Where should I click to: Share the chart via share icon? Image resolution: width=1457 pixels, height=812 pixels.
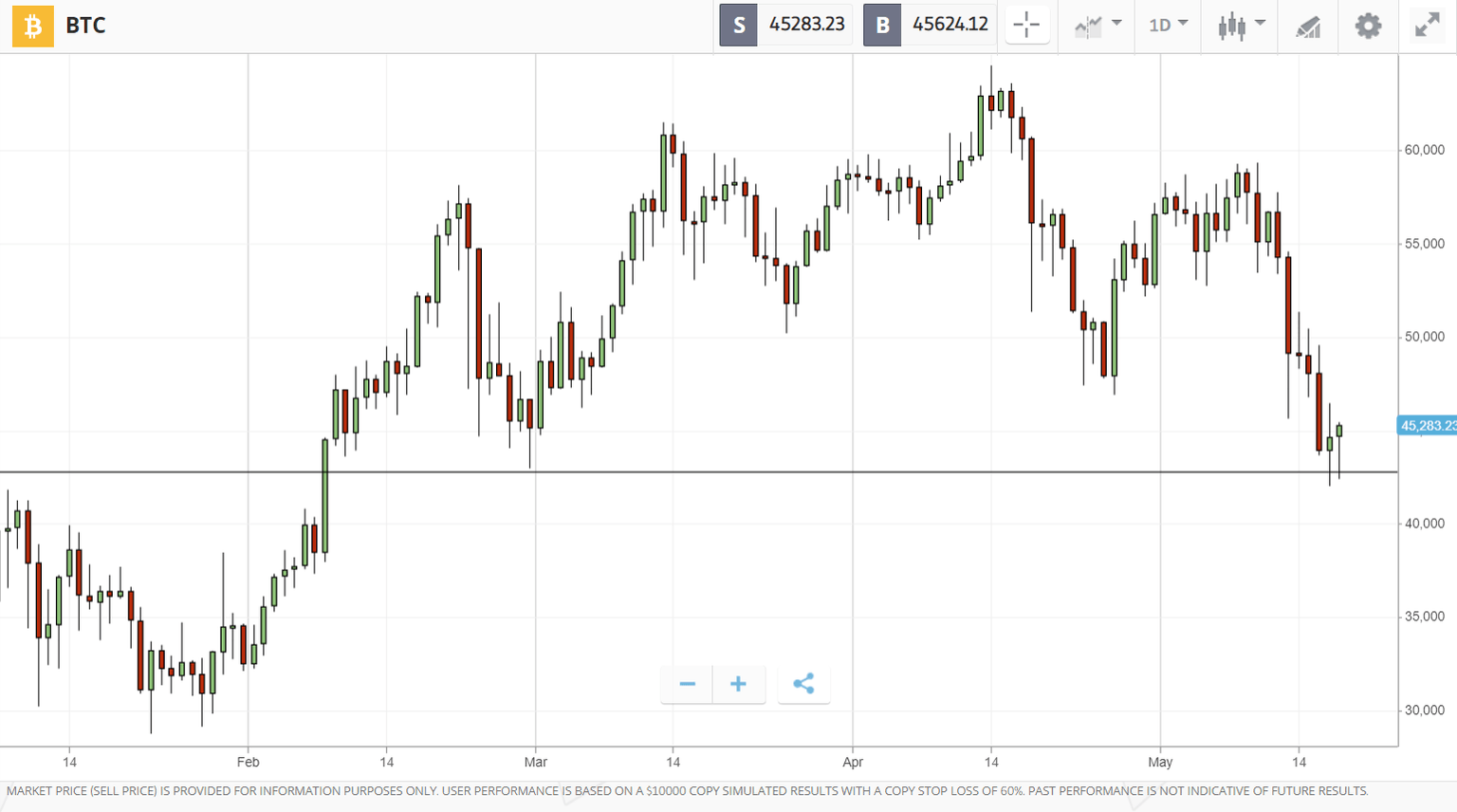coord(803,684)
